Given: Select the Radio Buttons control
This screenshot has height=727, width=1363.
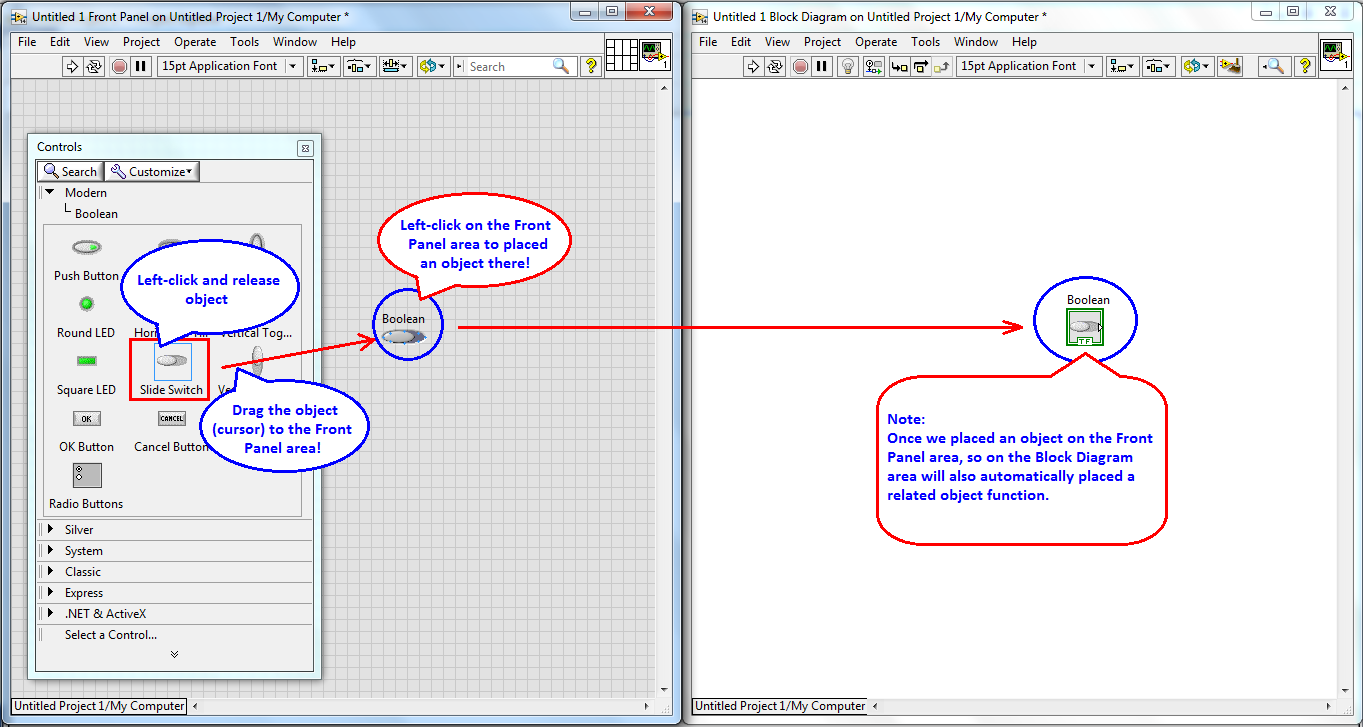Looking at the screenshot, I should pyautogui.click(x=86, y=475).
